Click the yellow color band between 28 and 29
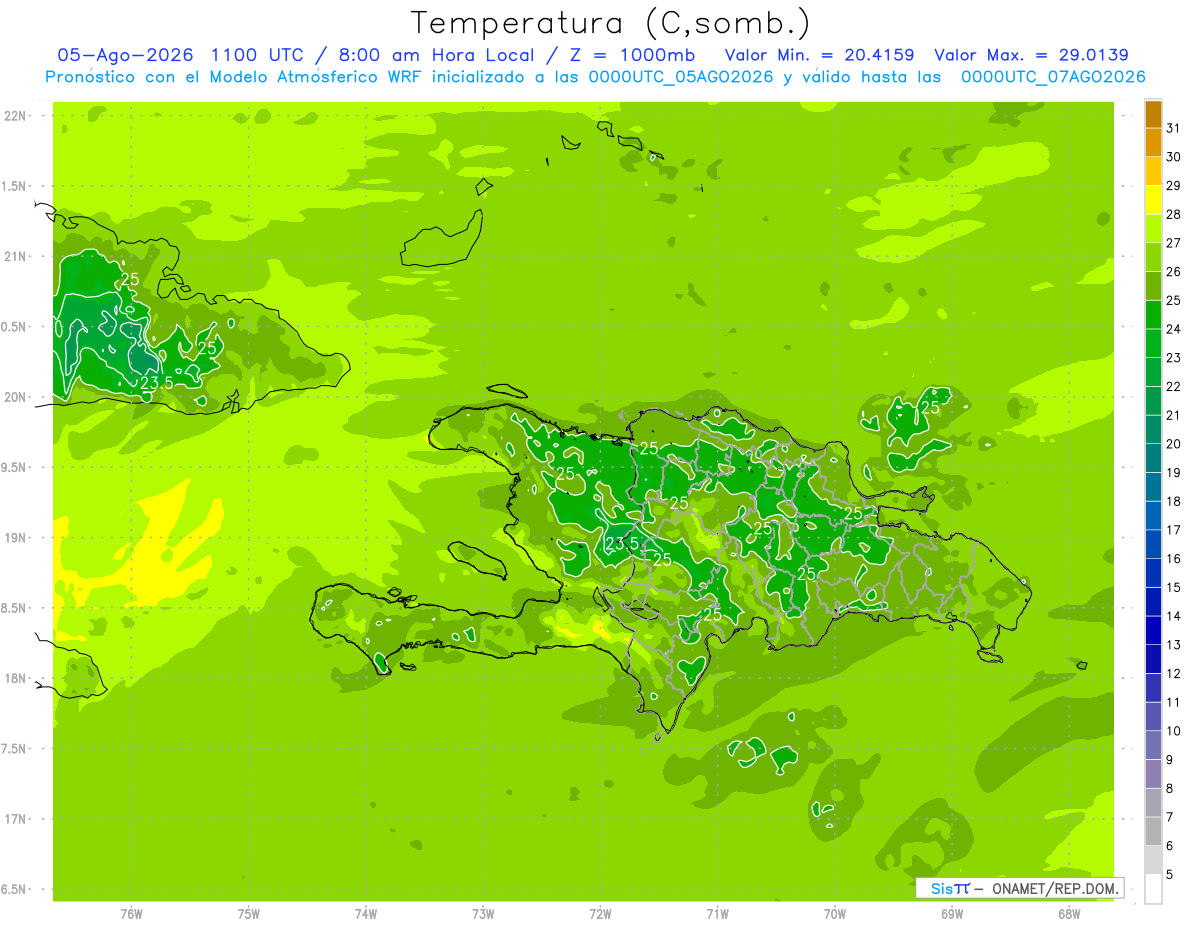Screen dimensions: 1200x927 pyautogui.click(x=1153, y=200)
